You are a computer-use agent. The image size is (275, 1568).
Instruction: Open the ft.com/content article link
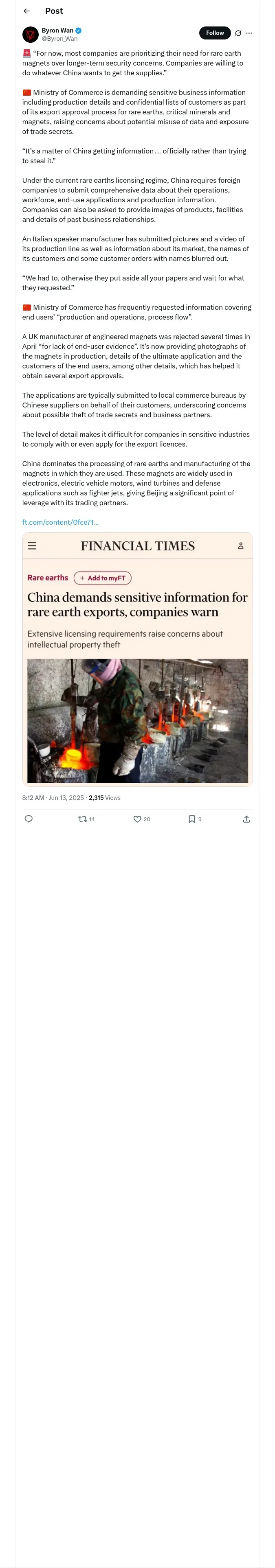60,522
